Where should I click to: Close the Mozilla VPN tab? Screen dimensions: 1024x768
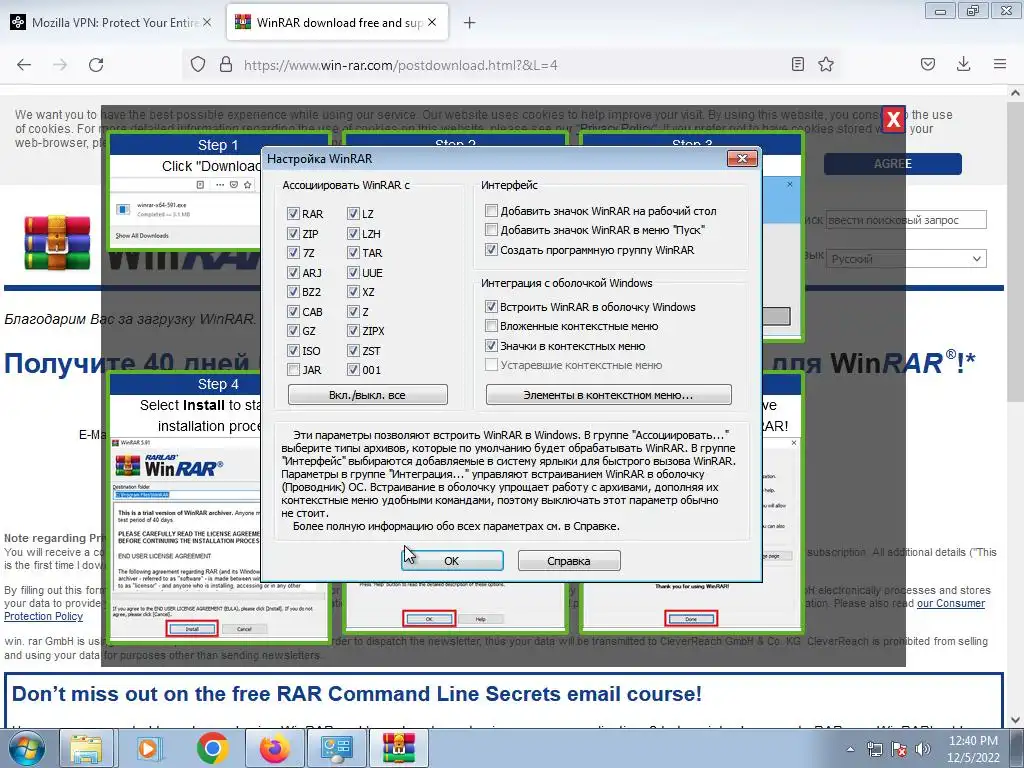click(207, 22)
